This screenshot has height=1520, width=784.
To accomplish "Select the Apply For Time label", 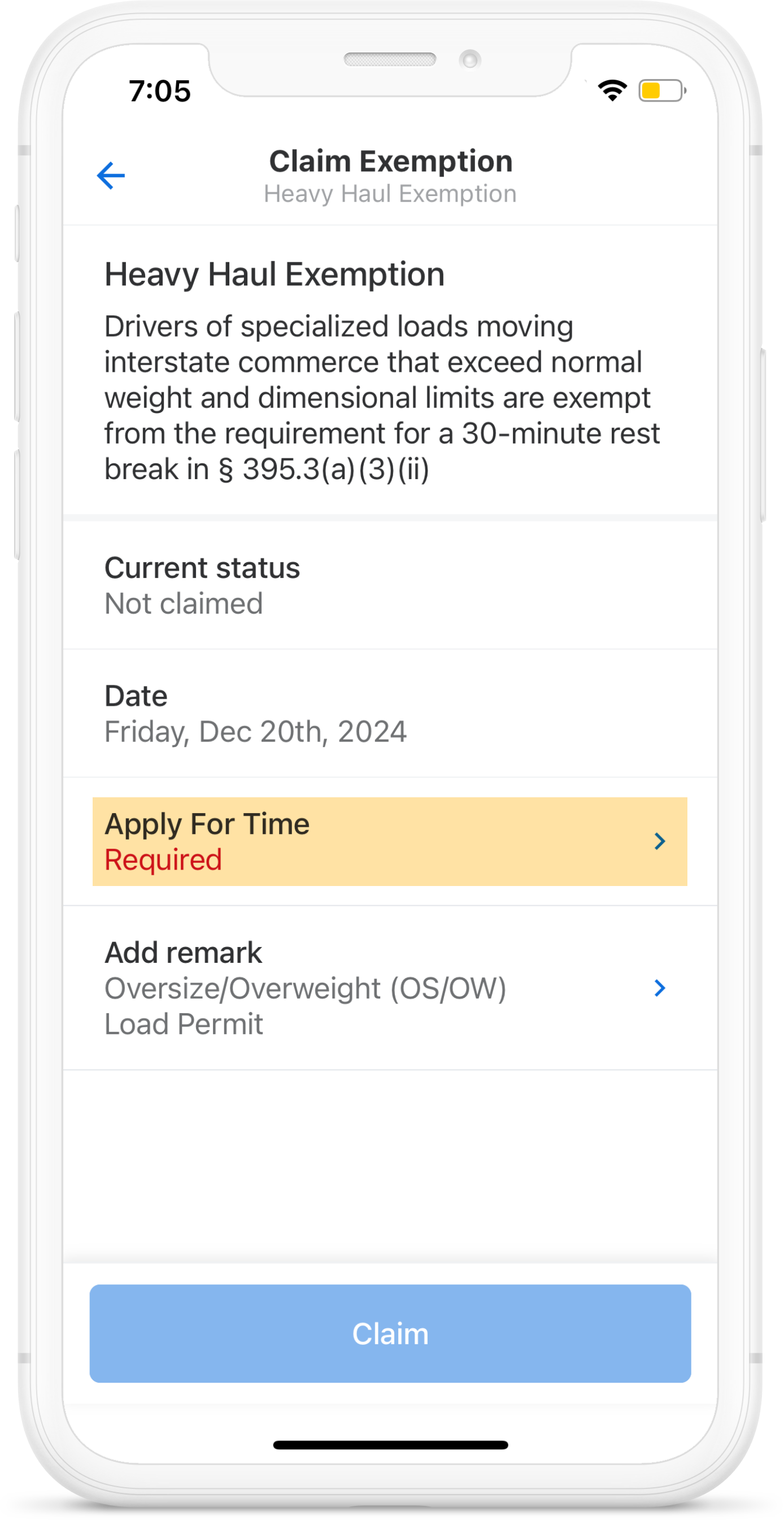I will [207, 824].
